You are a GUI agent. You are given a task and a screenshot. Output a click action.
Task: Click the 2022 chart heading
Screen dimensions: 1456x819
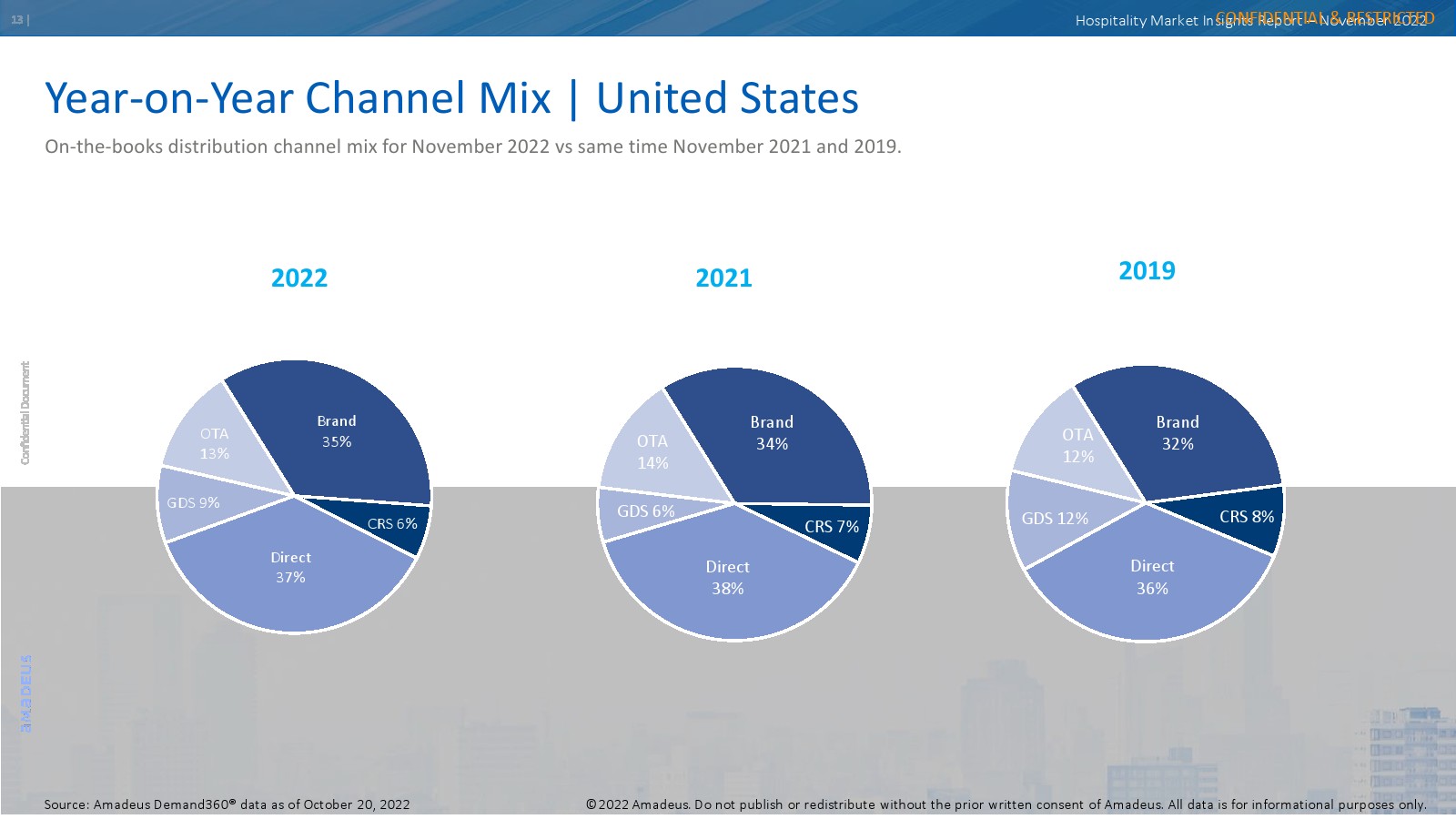click(299, 278)
